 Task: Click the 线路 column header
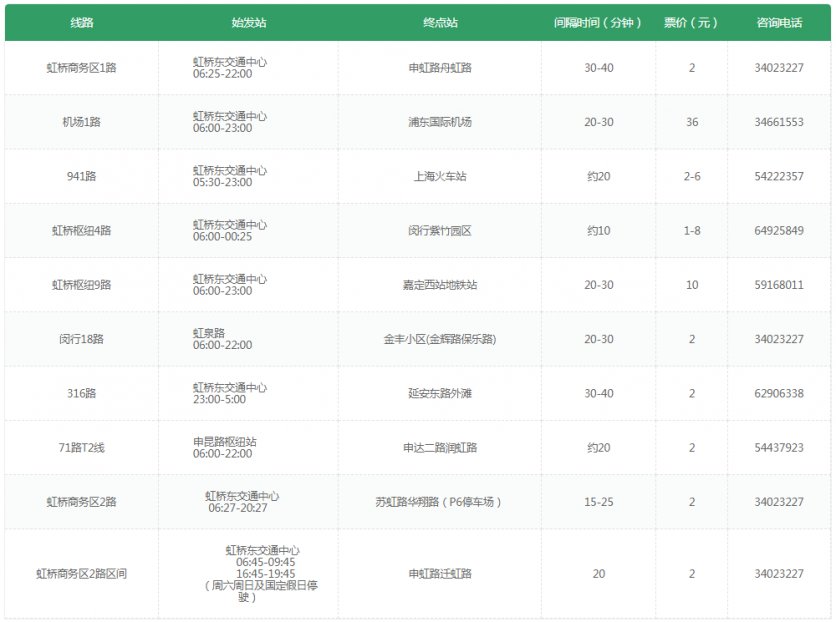point(81,22)
